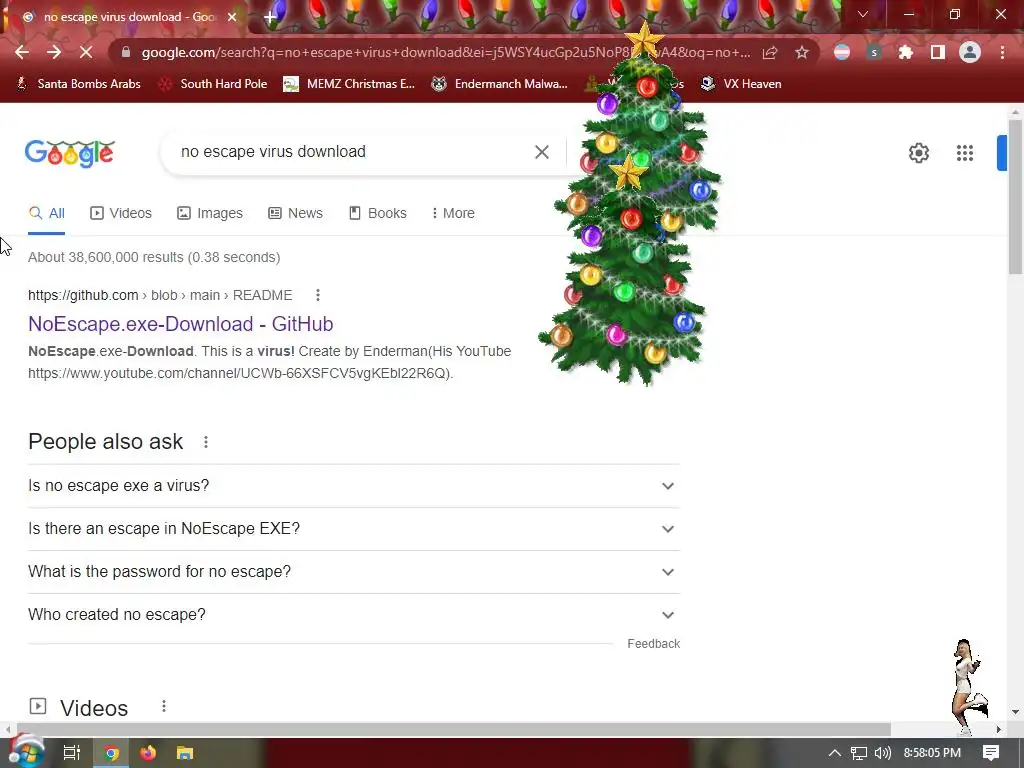Image resolution: width=1024 pixels, height=768 pixels.
Task: Launch Firefox from the taskbar
Action: click(x=148, y=753)
